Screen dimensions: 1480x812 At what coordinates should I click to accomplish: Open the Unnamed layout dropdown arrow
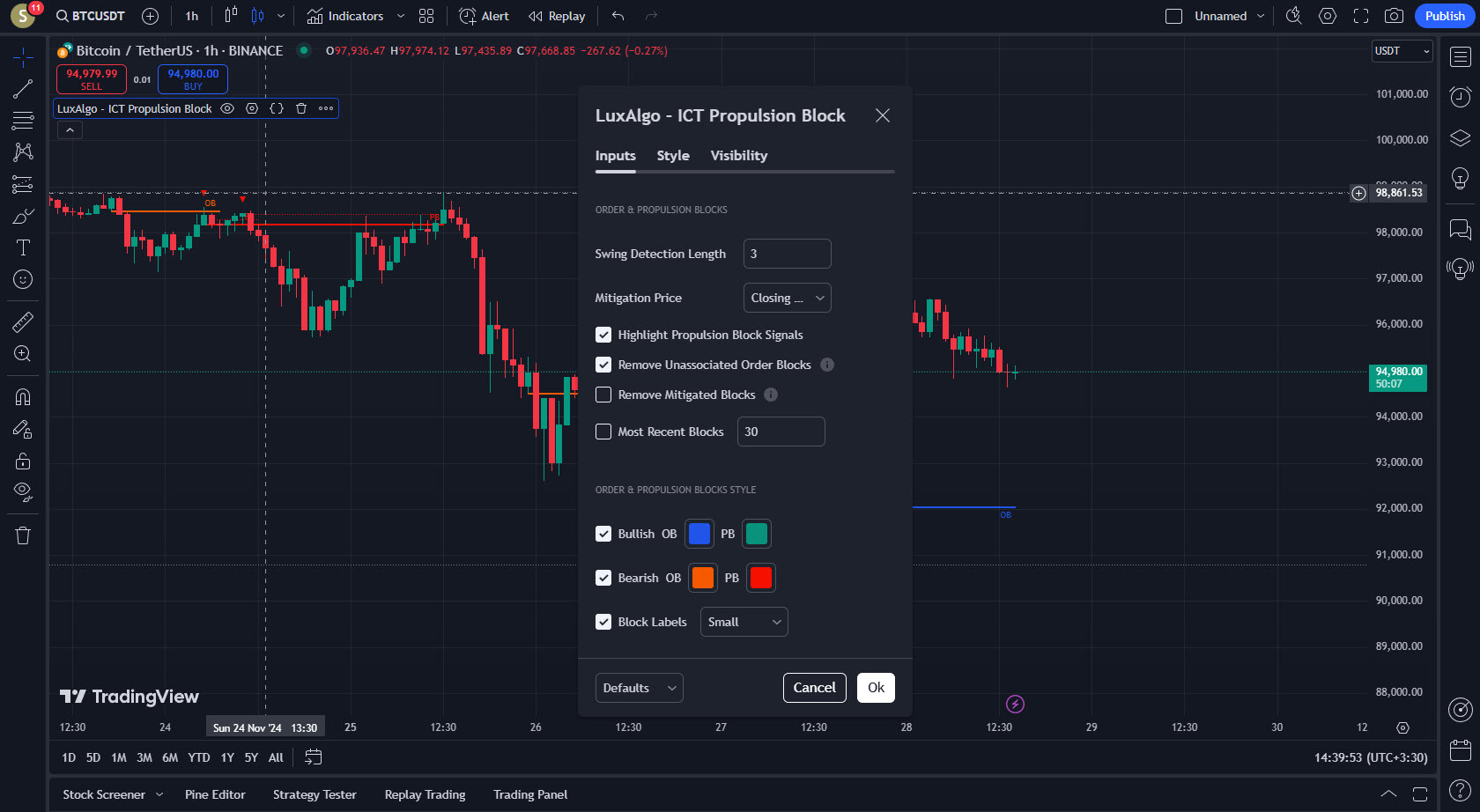point(1261,16)
